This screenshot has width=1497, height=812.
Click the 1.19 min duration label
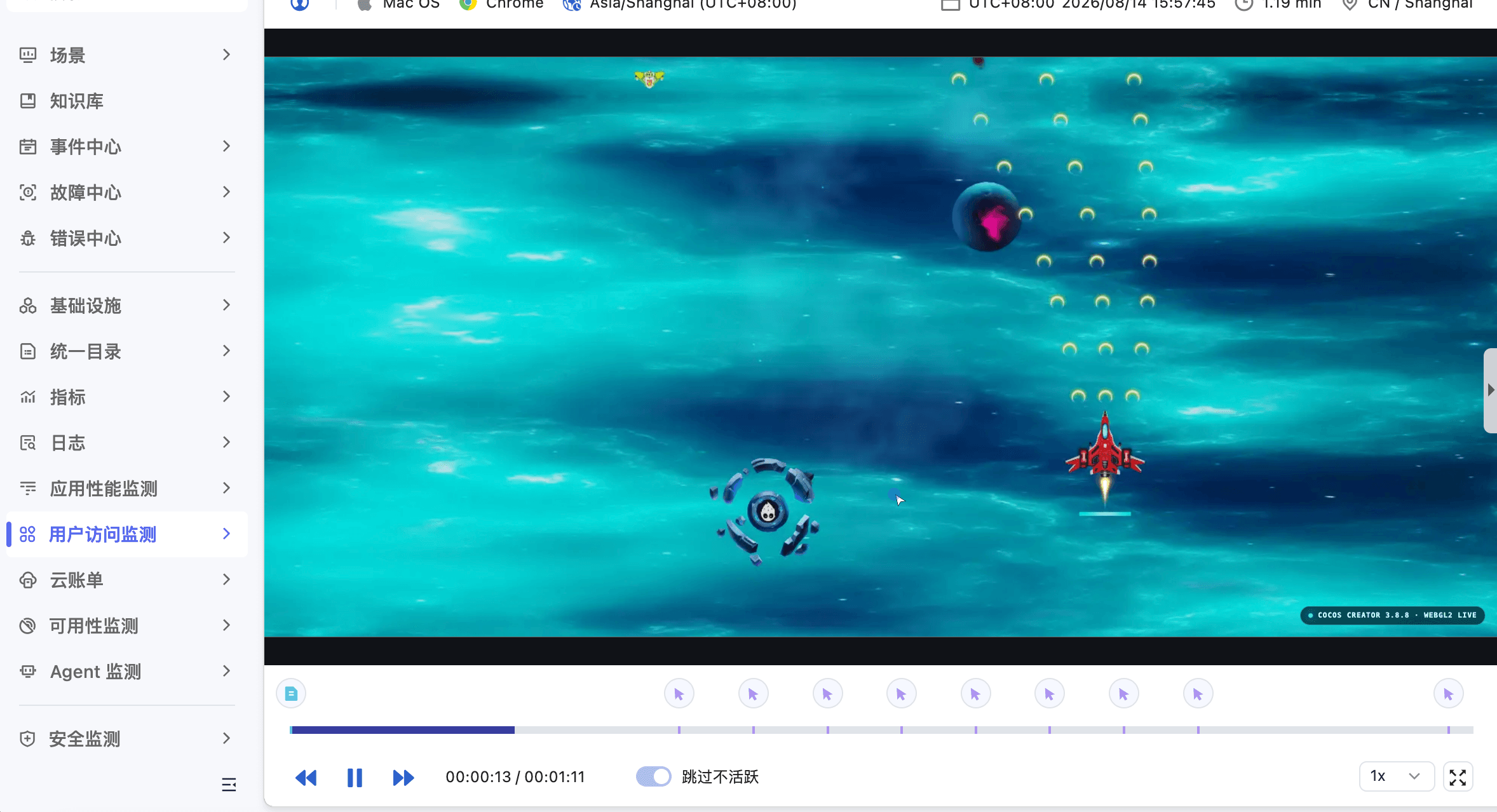pyautogui.click(x=1292, y=4)
